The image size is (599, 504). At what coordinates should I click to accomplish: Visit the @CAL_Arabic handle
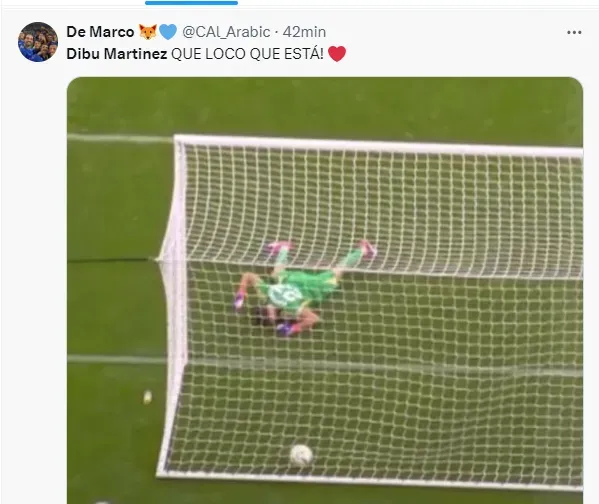point(226,32)
